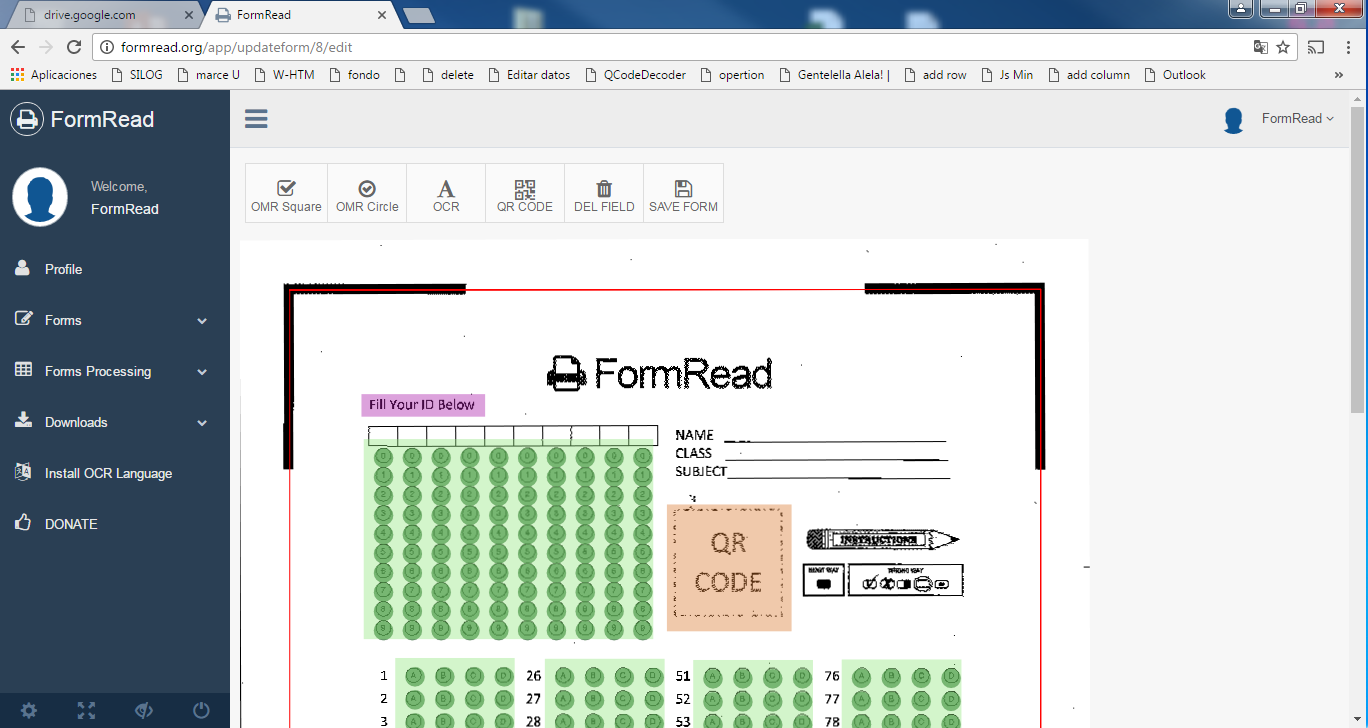Expand the Forms Processing menu
This screenshot has height=728, width=1368.
(114, 371)
